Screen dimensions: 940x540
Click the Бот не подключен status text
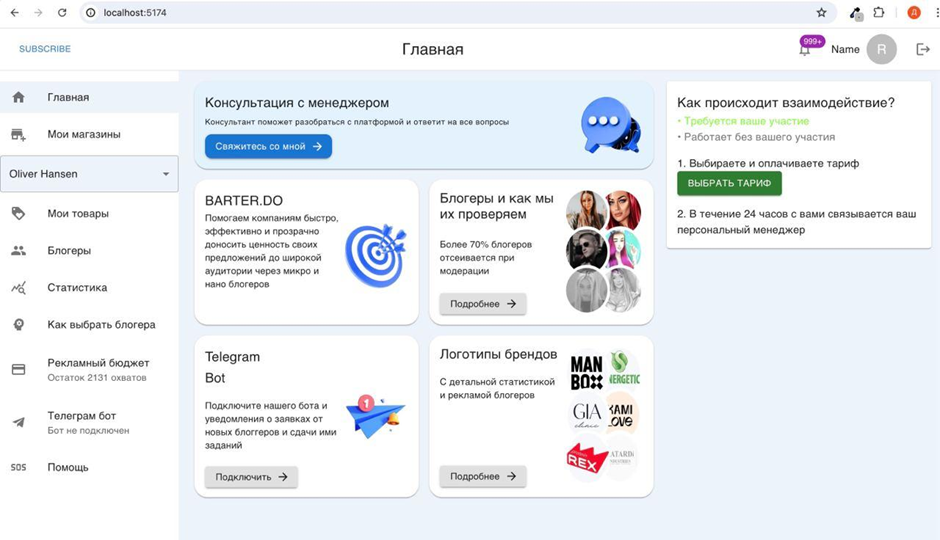tap(88, 430)
